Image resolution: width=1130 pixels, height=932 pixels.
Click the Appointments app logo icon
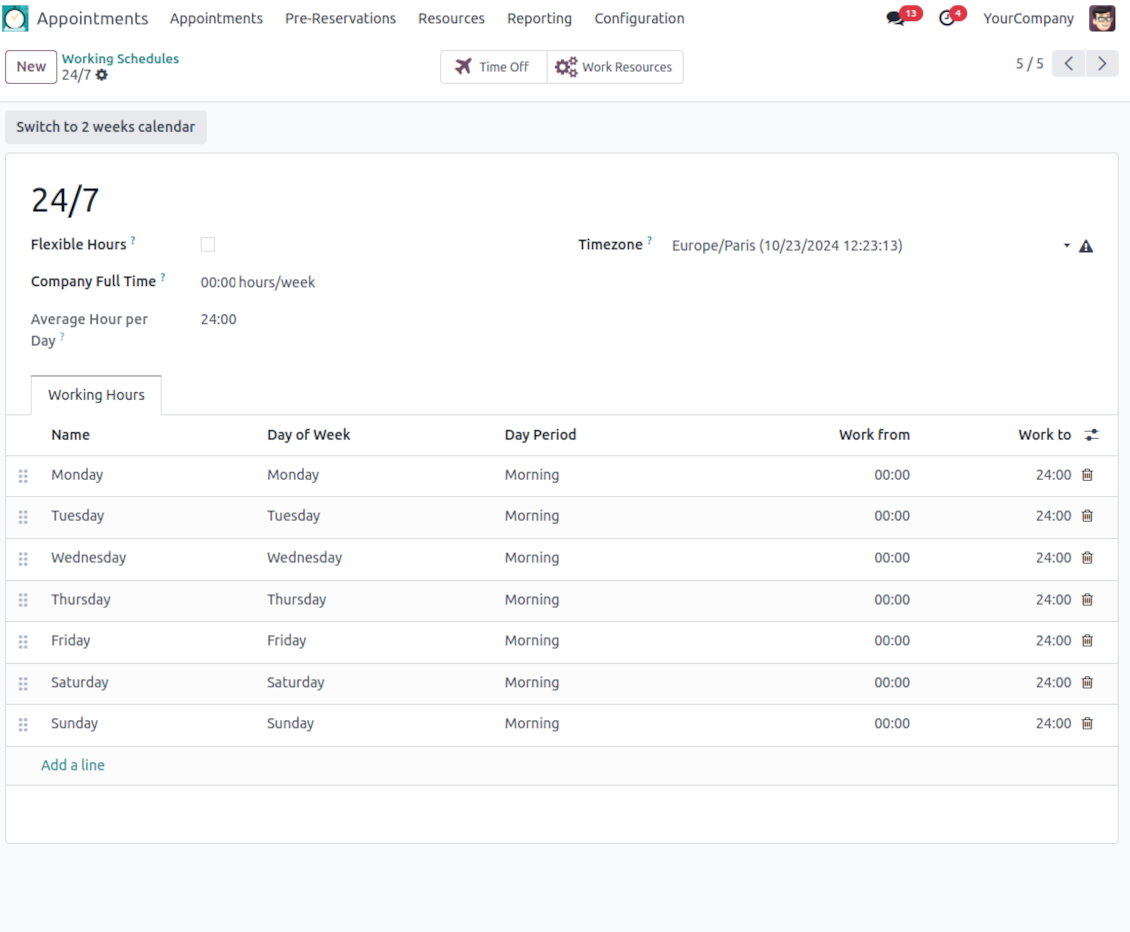16,18
